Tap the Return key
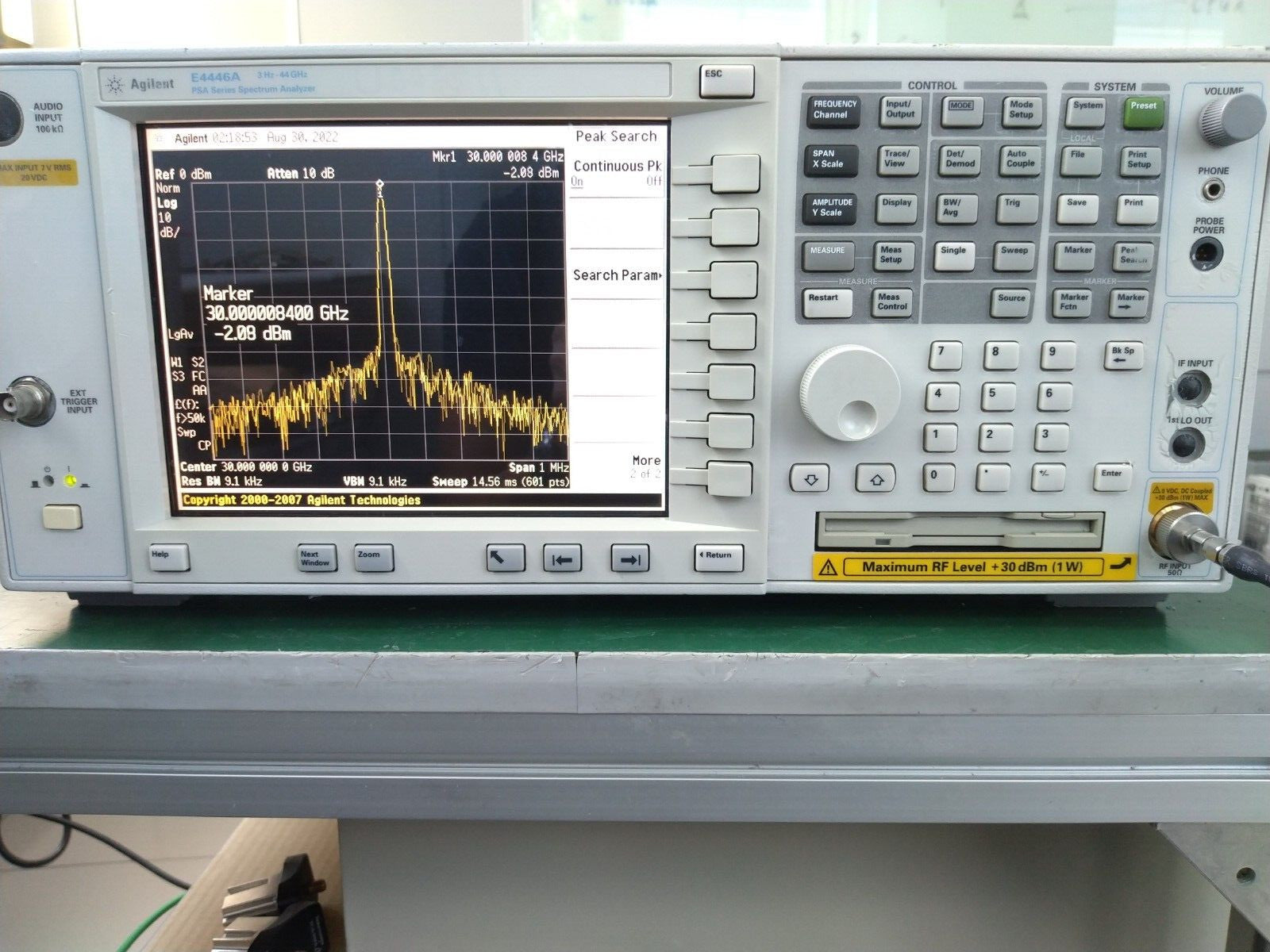 (x=718, y=557)
